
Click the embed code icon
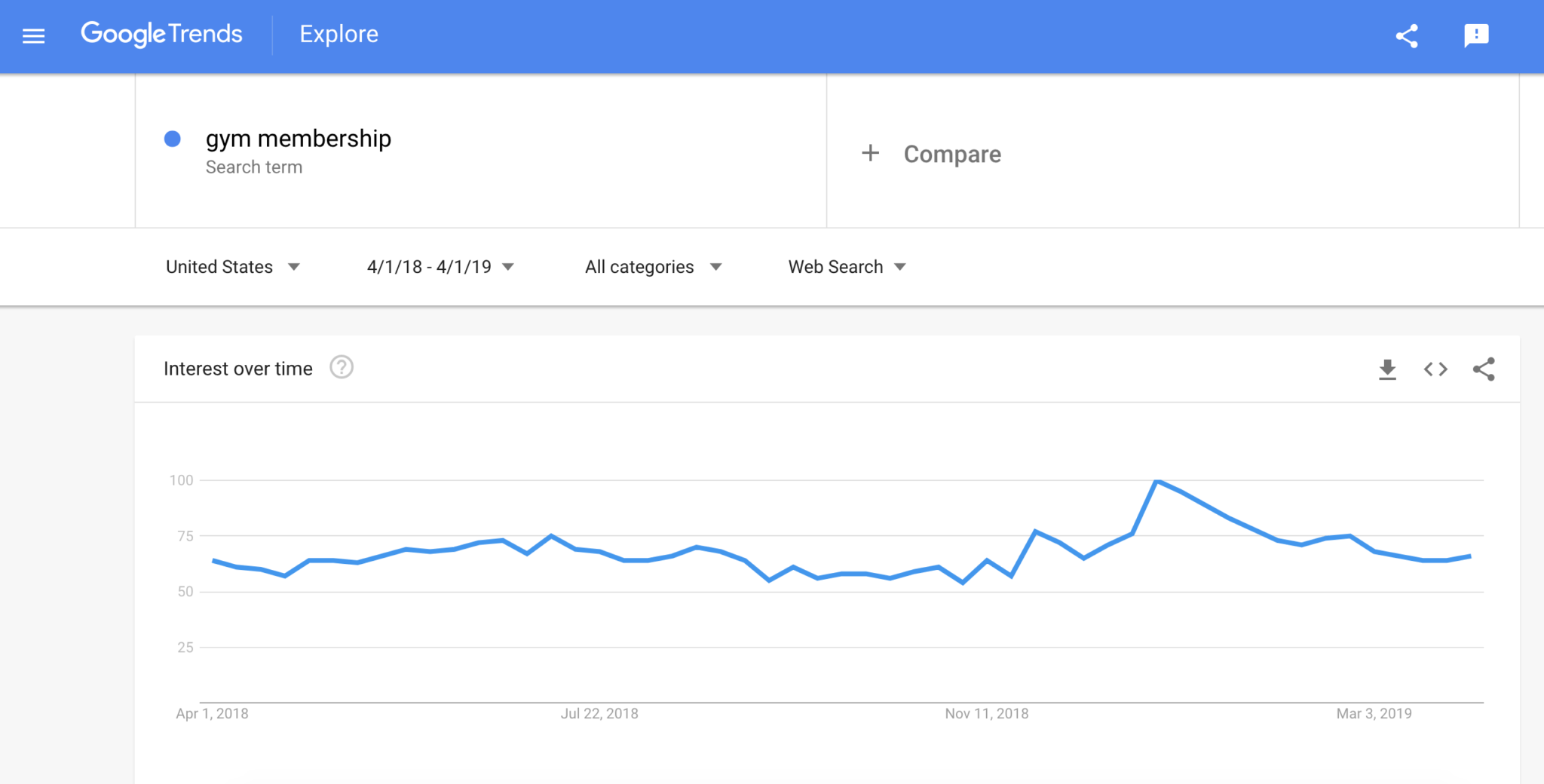(x=1435, y=369)
